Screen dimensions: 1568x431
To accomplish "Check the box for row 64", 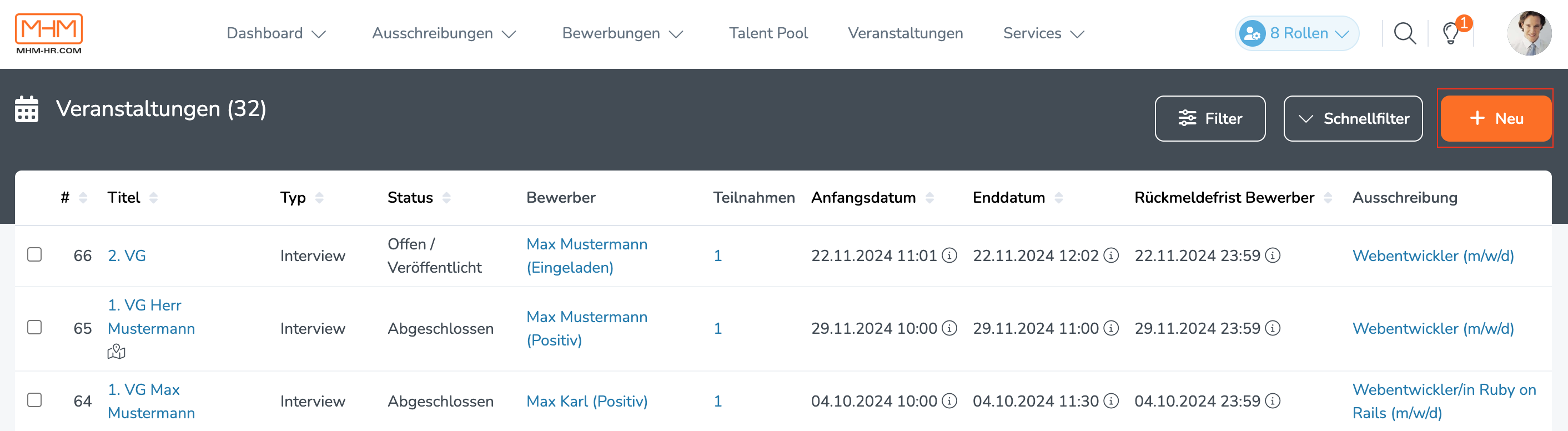I will pos(34,400).
